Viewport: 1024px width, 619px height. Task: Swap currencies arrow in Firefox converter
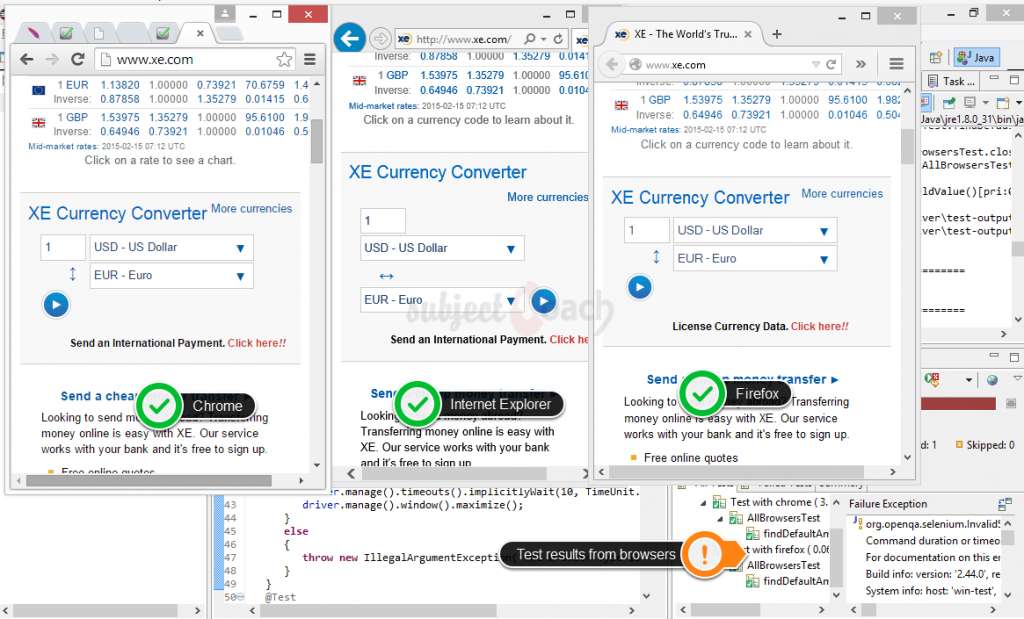(x=656, y=257)
